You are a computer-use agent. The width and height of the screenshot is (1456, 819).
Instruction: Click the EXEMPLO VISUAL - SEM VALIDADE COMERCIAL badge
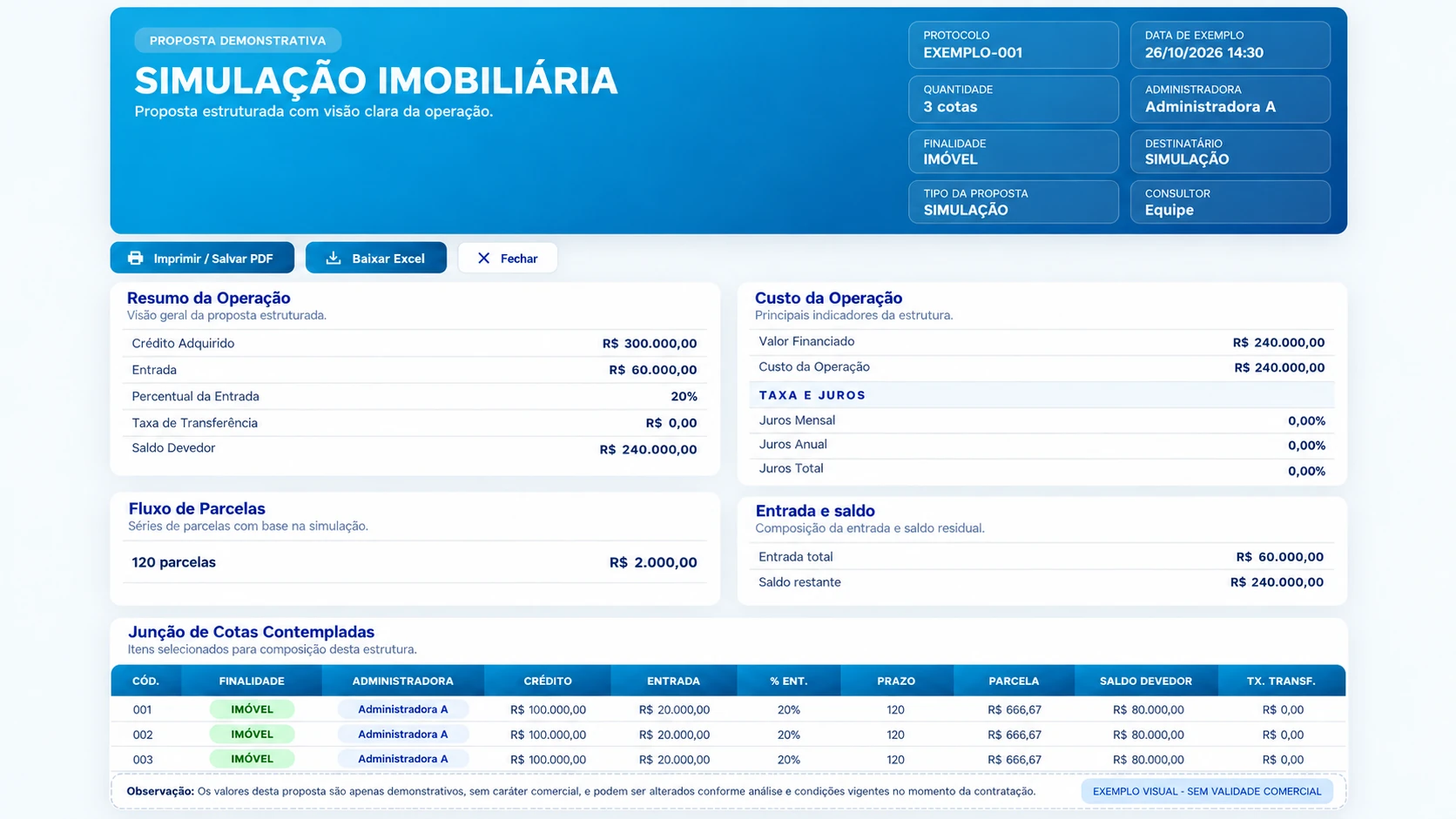pos(1207,792)
